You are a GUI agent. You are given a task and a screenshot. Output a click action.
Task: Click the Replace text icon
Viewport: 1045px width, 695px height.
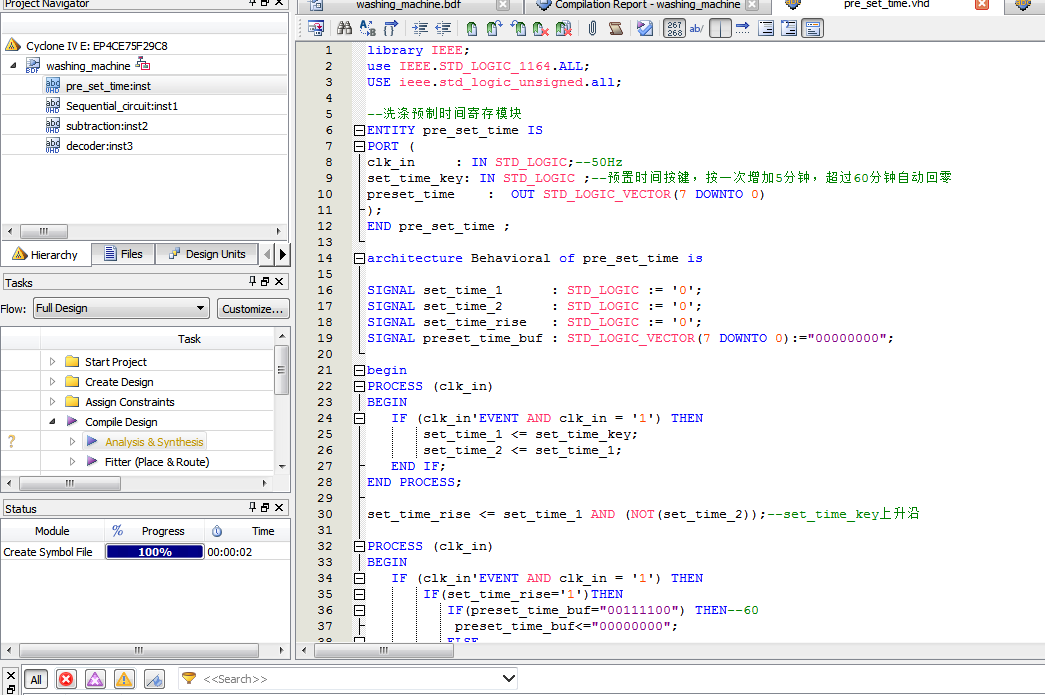pos(367,28)
